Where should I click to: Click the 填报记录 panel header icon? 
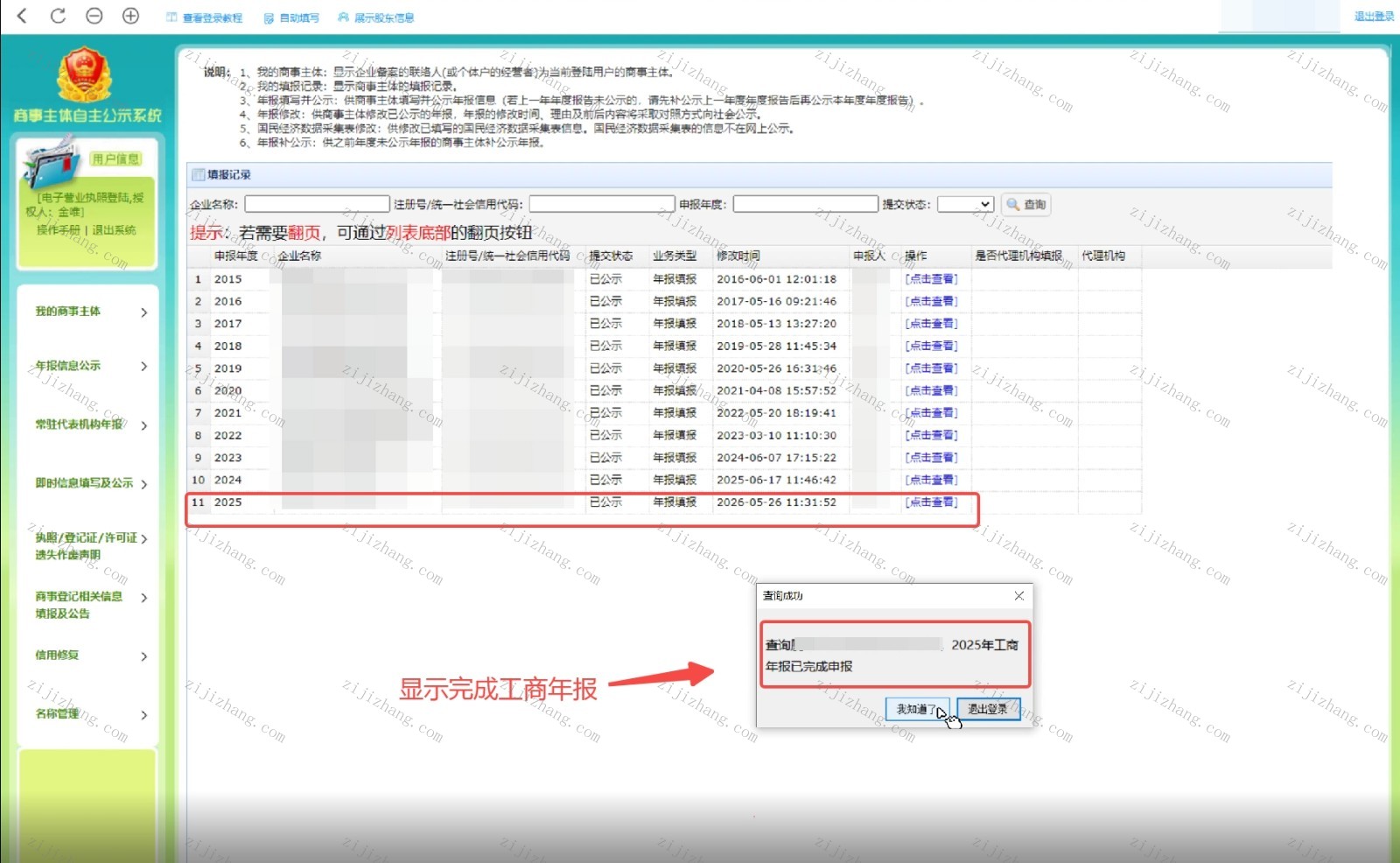tap(199, 175)
